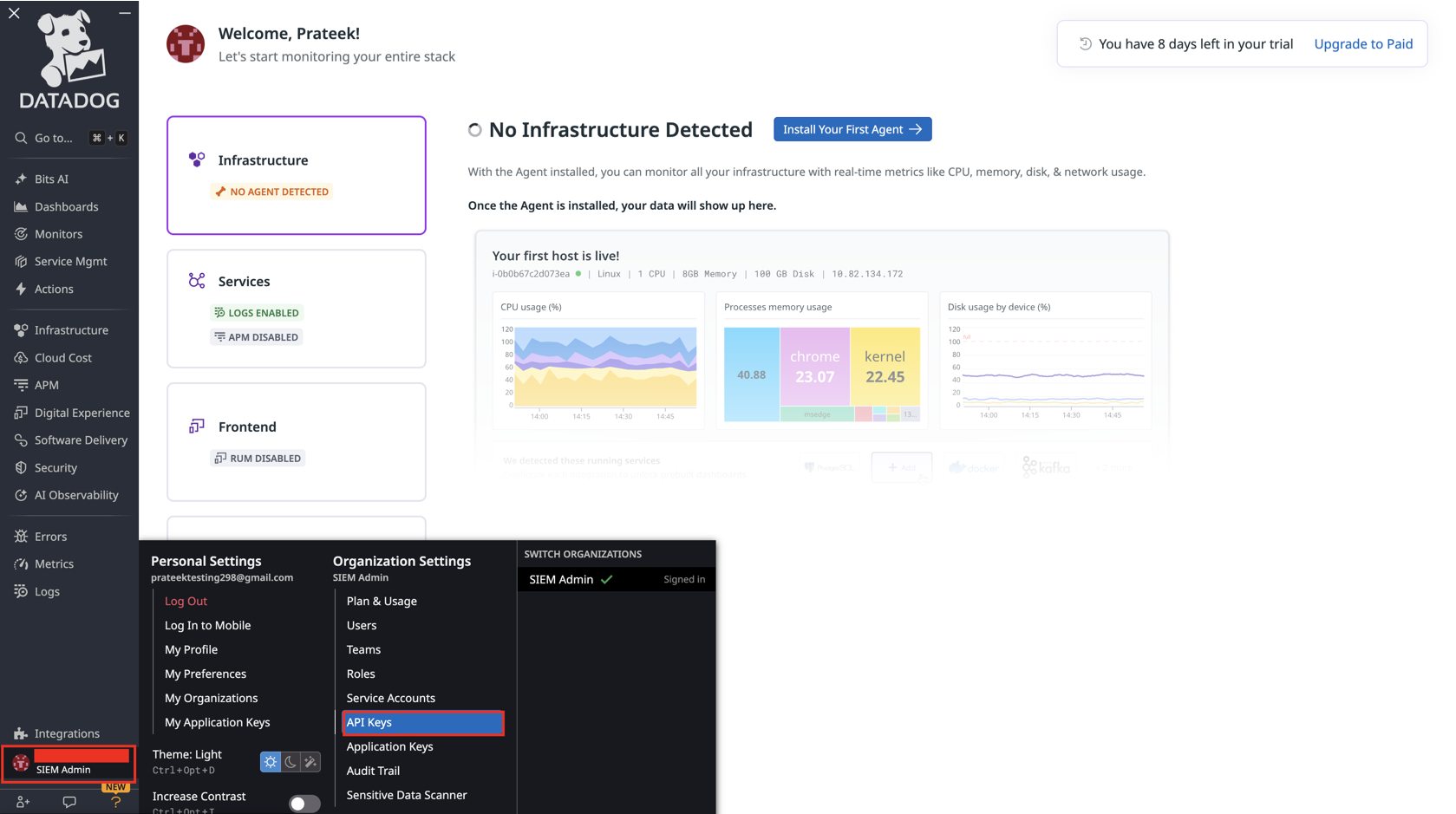Image resolution: width=1456 pixels, height=814 pixels.
Task: Open the Bits AI sidebar icon
Action: tap(21, 179)
